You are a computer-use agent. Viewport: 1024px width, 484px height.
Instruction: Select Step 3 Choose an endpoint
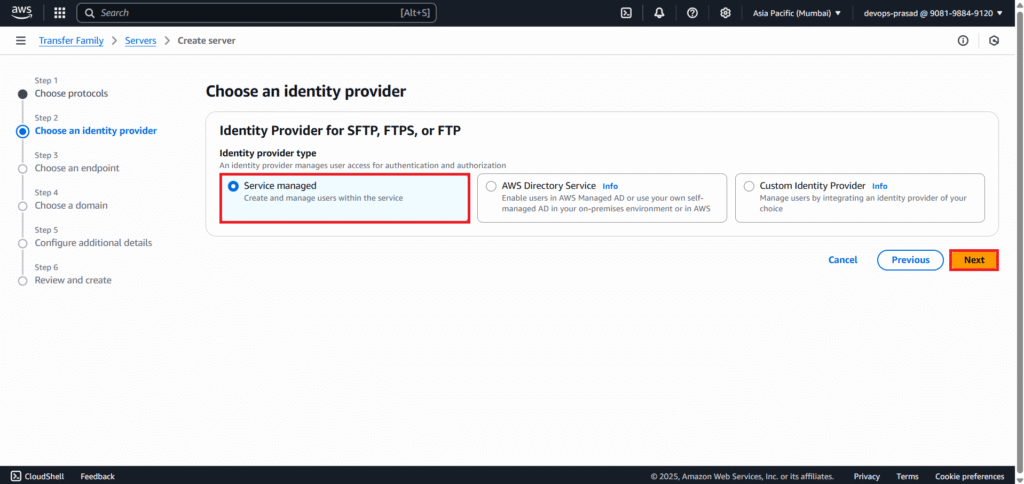[x=77, y=168]
